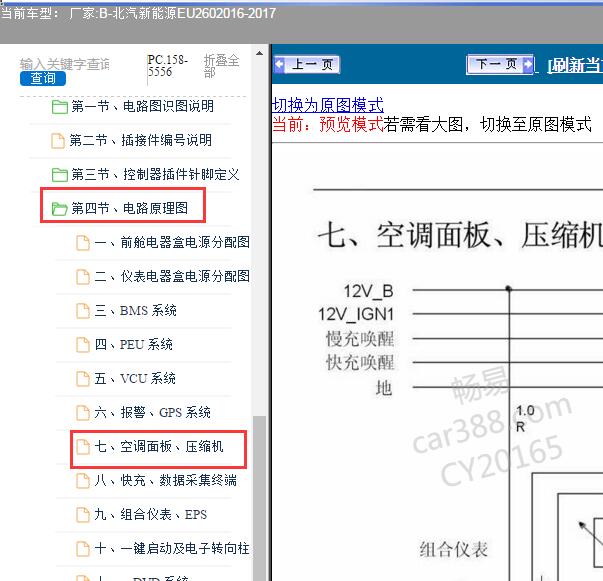Click the 12V_IGN1 label in diagram

(x=356, y=315)
